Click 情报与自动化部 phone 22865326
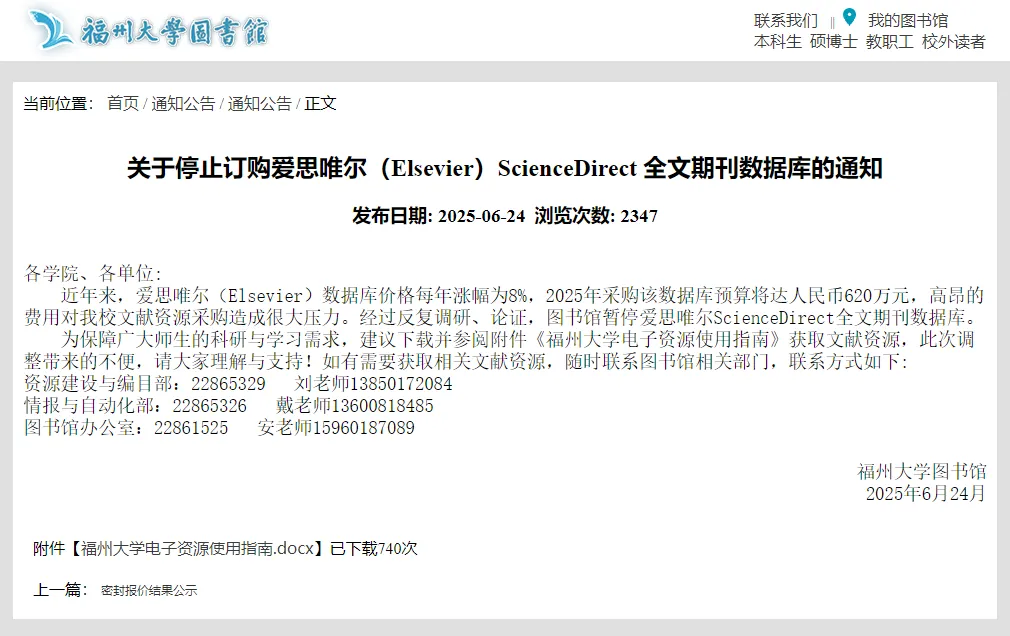 209,405
